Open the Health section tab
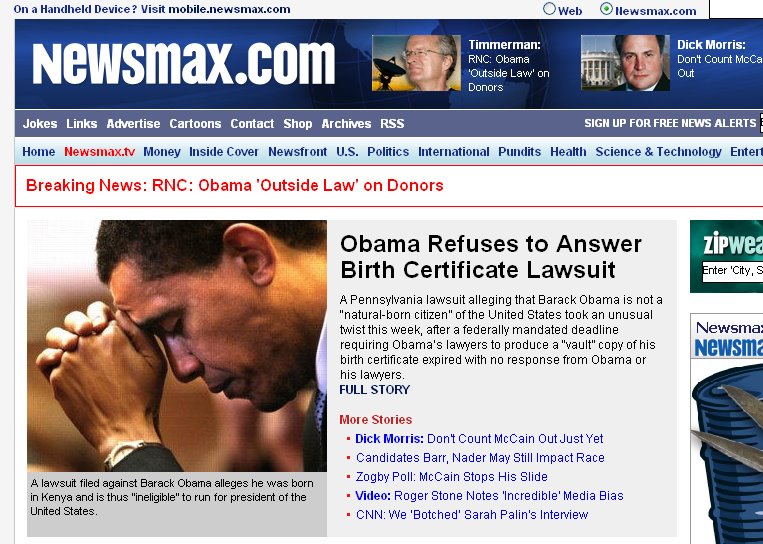This screenshot has height=544, width=763. click(568, 152)
